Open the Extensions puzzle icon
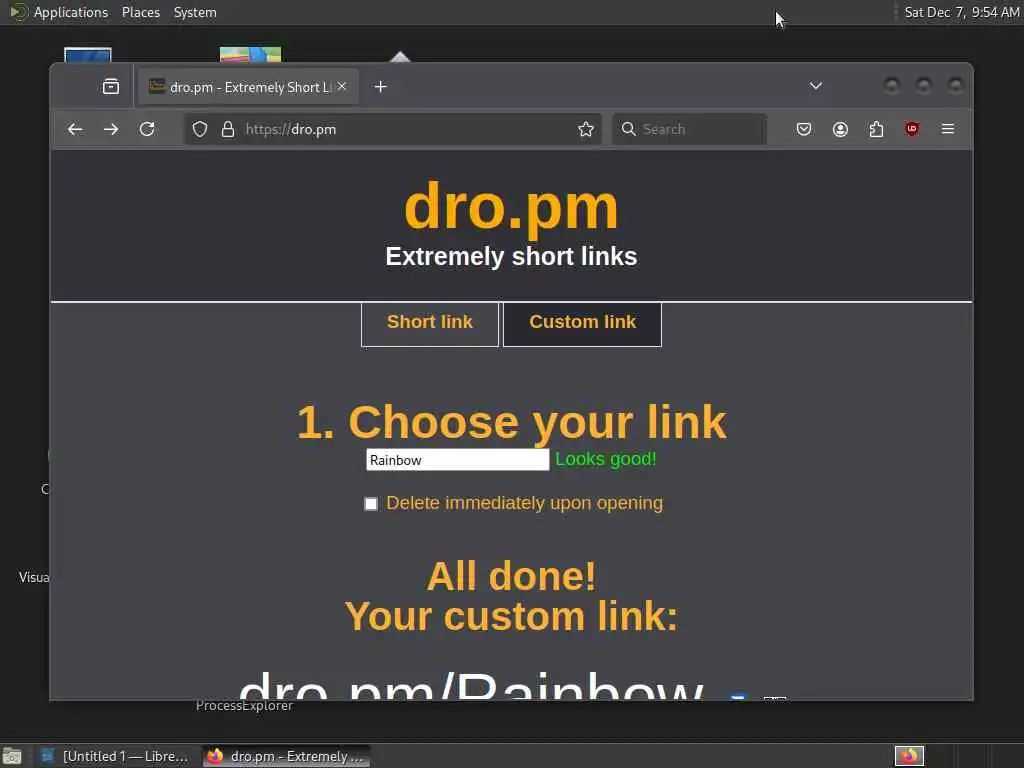Image resolution: width=1024 pixels, height=768 pixels. 876,129
